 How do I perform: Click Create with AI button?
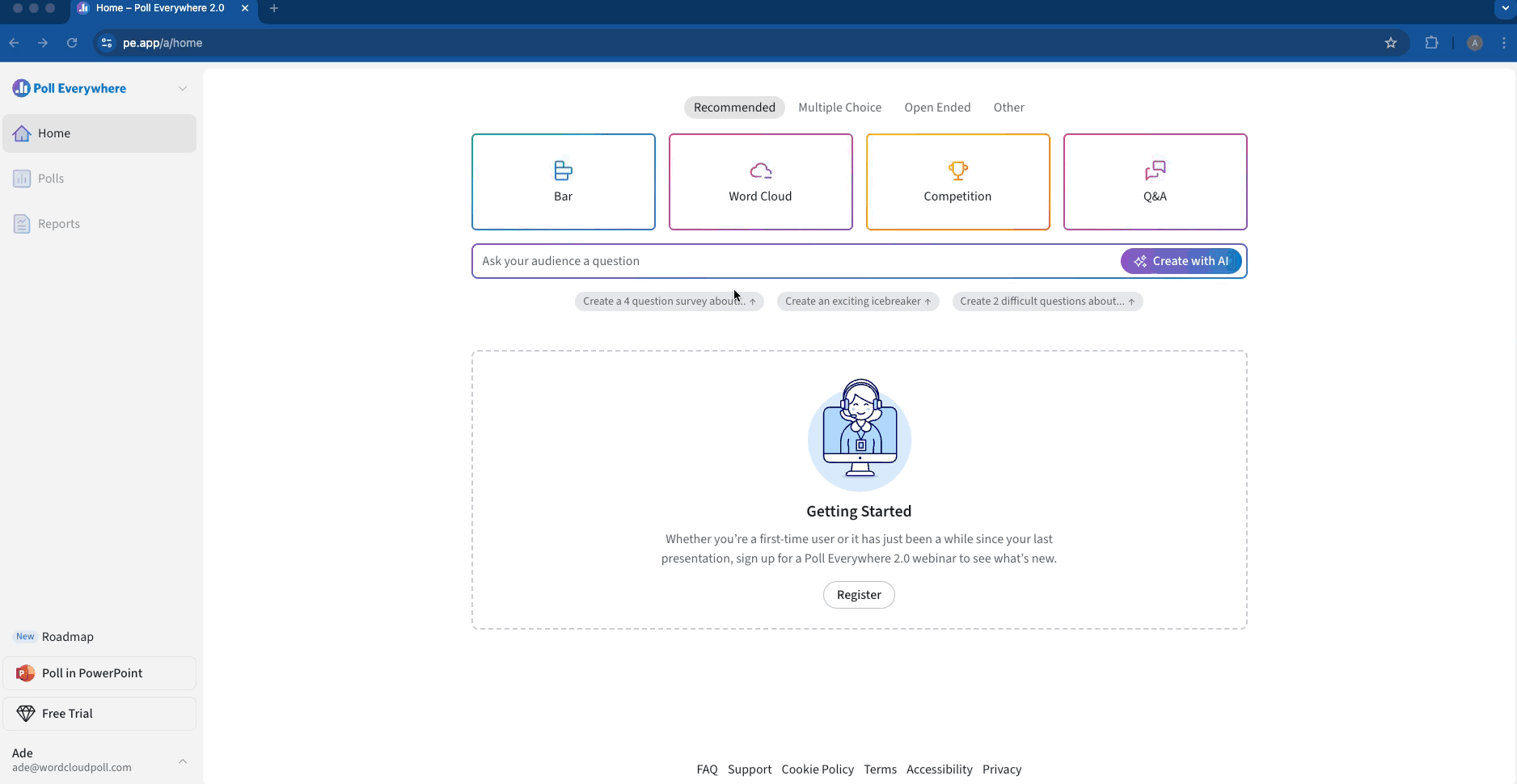1181,261
